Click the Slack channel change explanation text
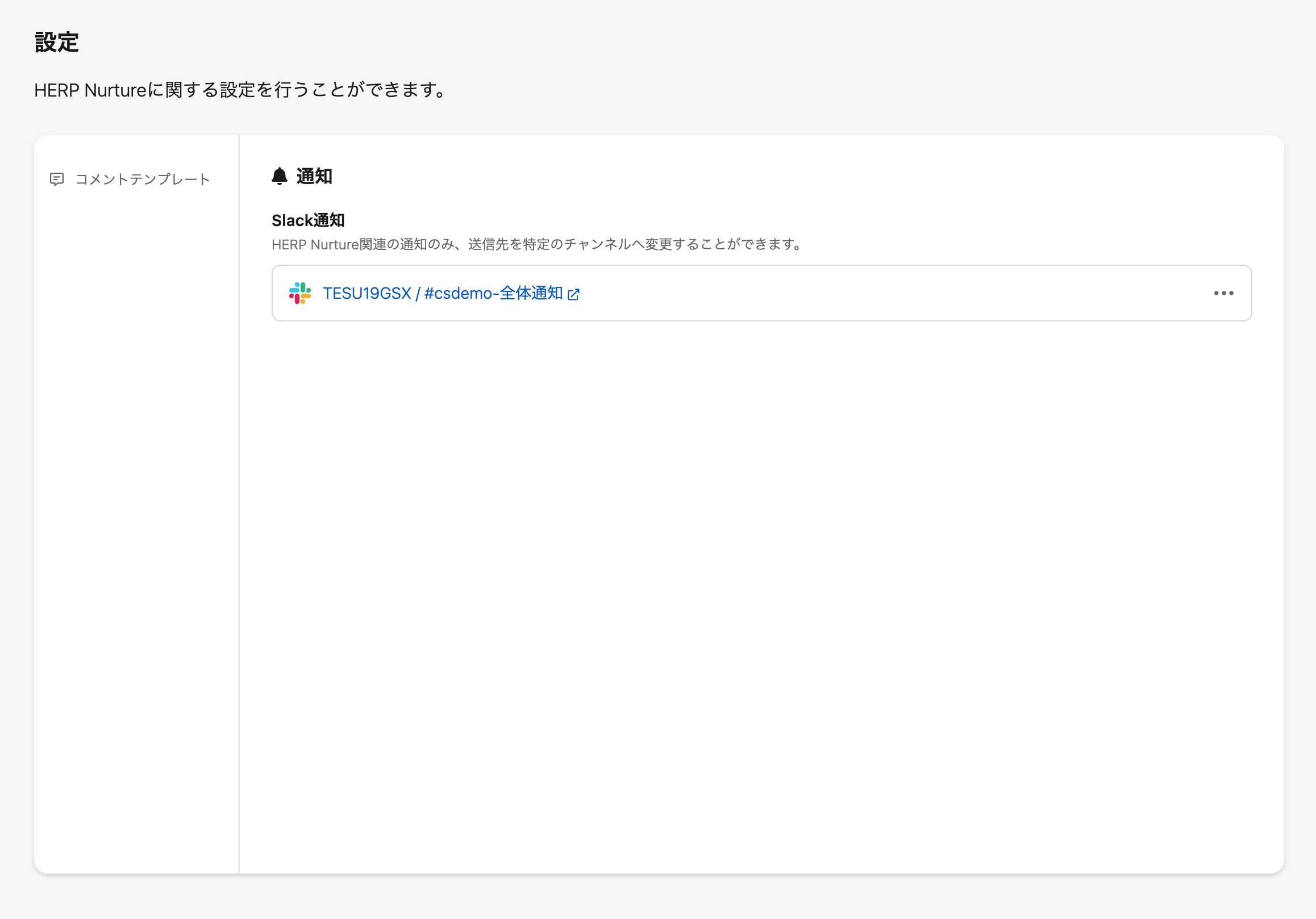The width and height of the screenshot is (1316, 919). click(537, 245)
